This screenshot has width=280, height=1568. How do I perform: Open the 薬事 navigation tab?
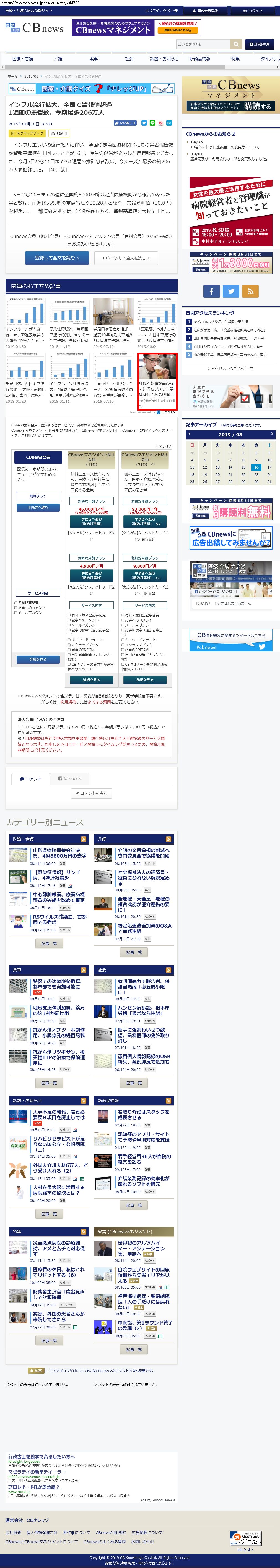click(93, 59)
